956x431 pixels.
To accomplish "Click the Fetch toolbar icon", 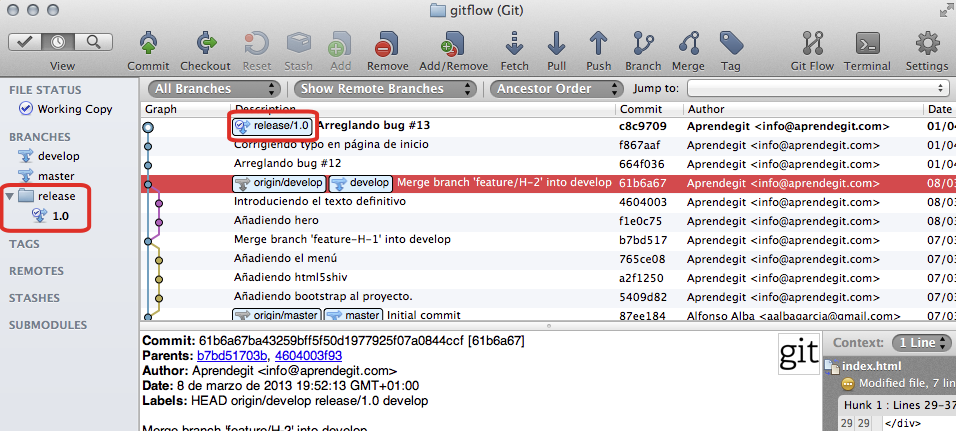I will (x=515, y=45).
